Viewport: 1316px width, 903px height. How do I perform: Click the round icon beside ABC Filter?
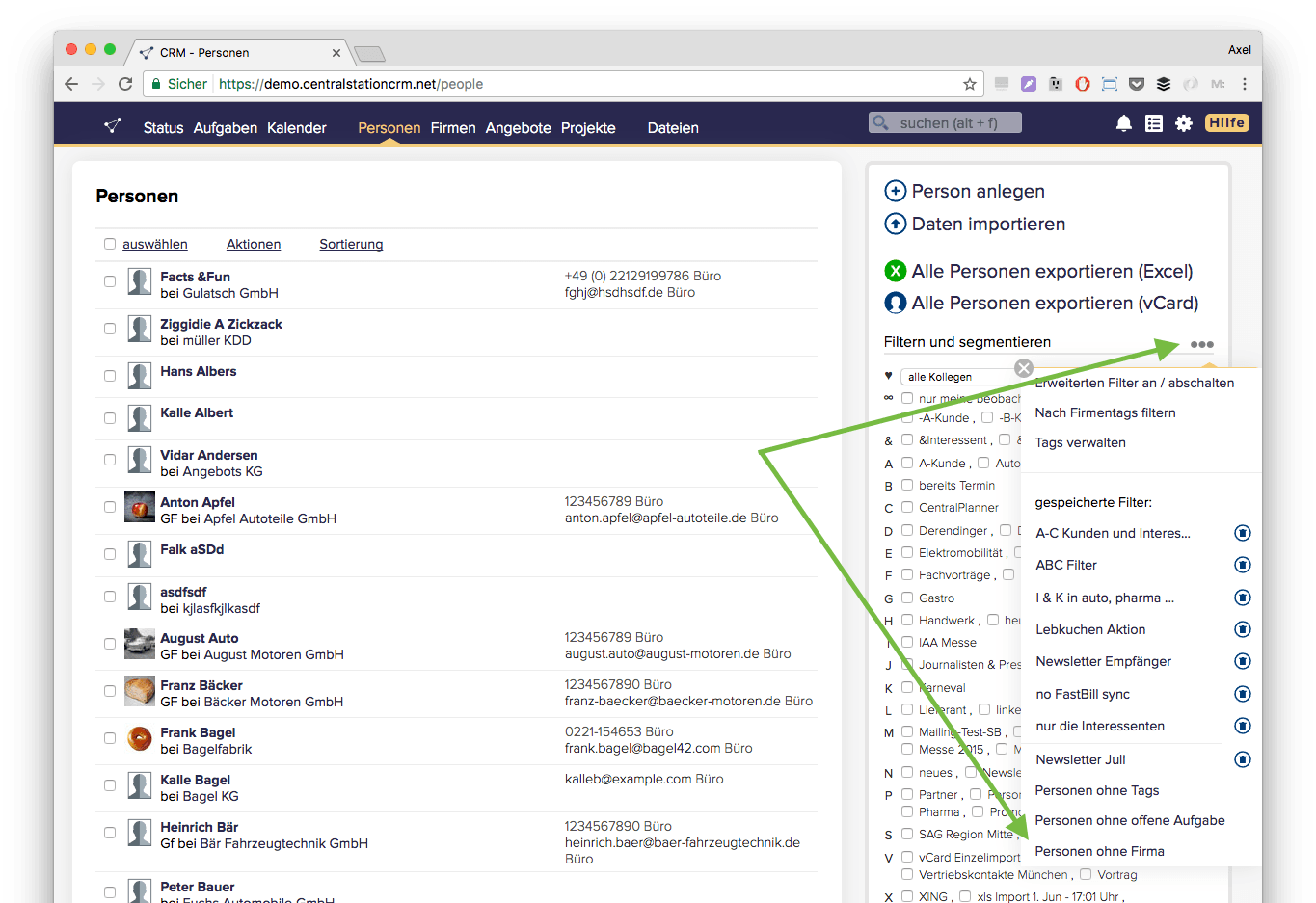tap(1243, 565)
